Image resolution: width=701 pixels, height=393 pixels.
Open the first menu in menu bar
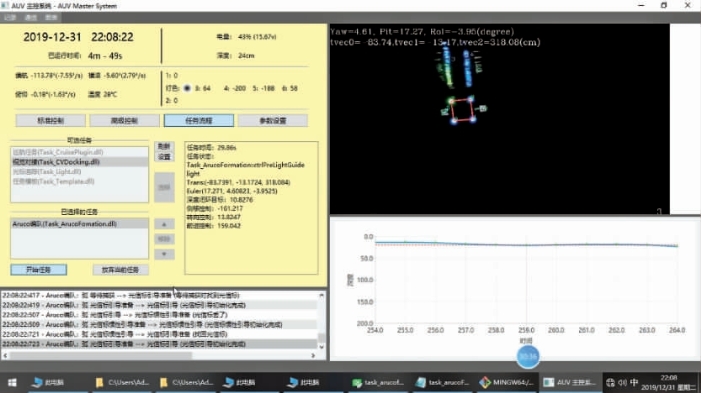10,17
